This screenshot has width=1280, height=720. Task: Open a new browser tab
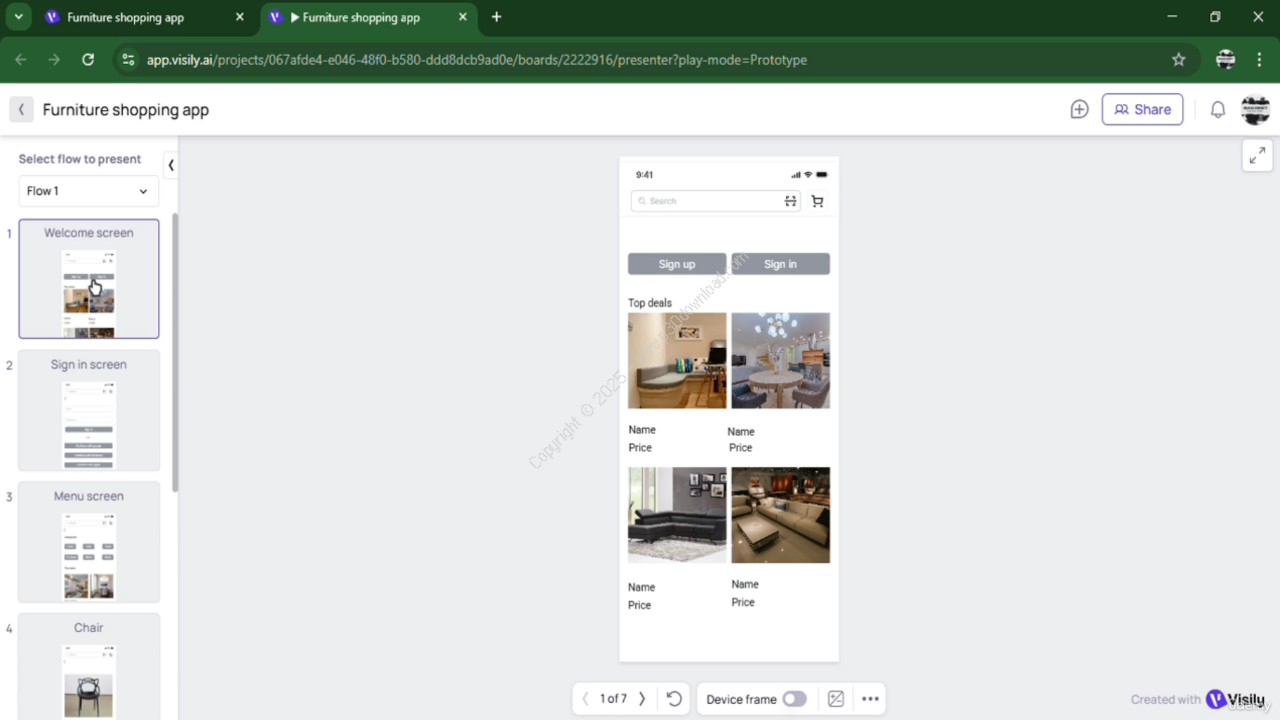pyautogui.click(x=496, y=17)
